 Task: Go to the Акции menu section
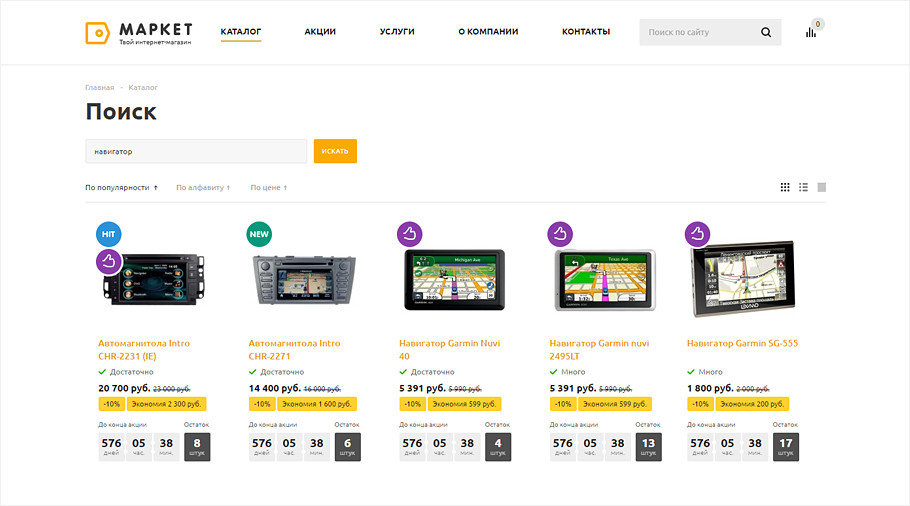pyautogui.click(x=320, y=32)
